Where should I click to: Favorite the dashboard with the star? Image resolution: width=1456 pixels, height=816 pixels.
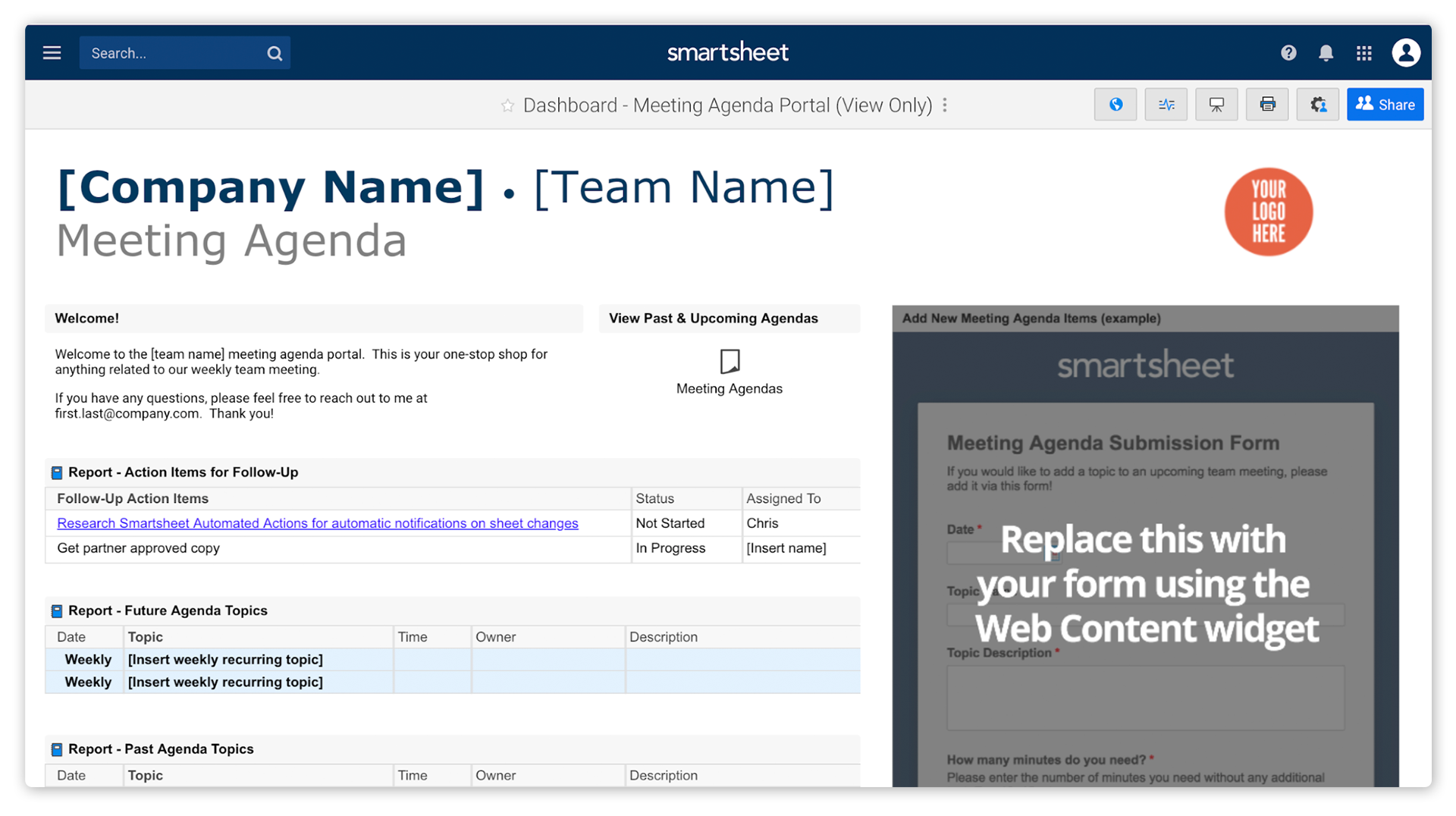507,105
